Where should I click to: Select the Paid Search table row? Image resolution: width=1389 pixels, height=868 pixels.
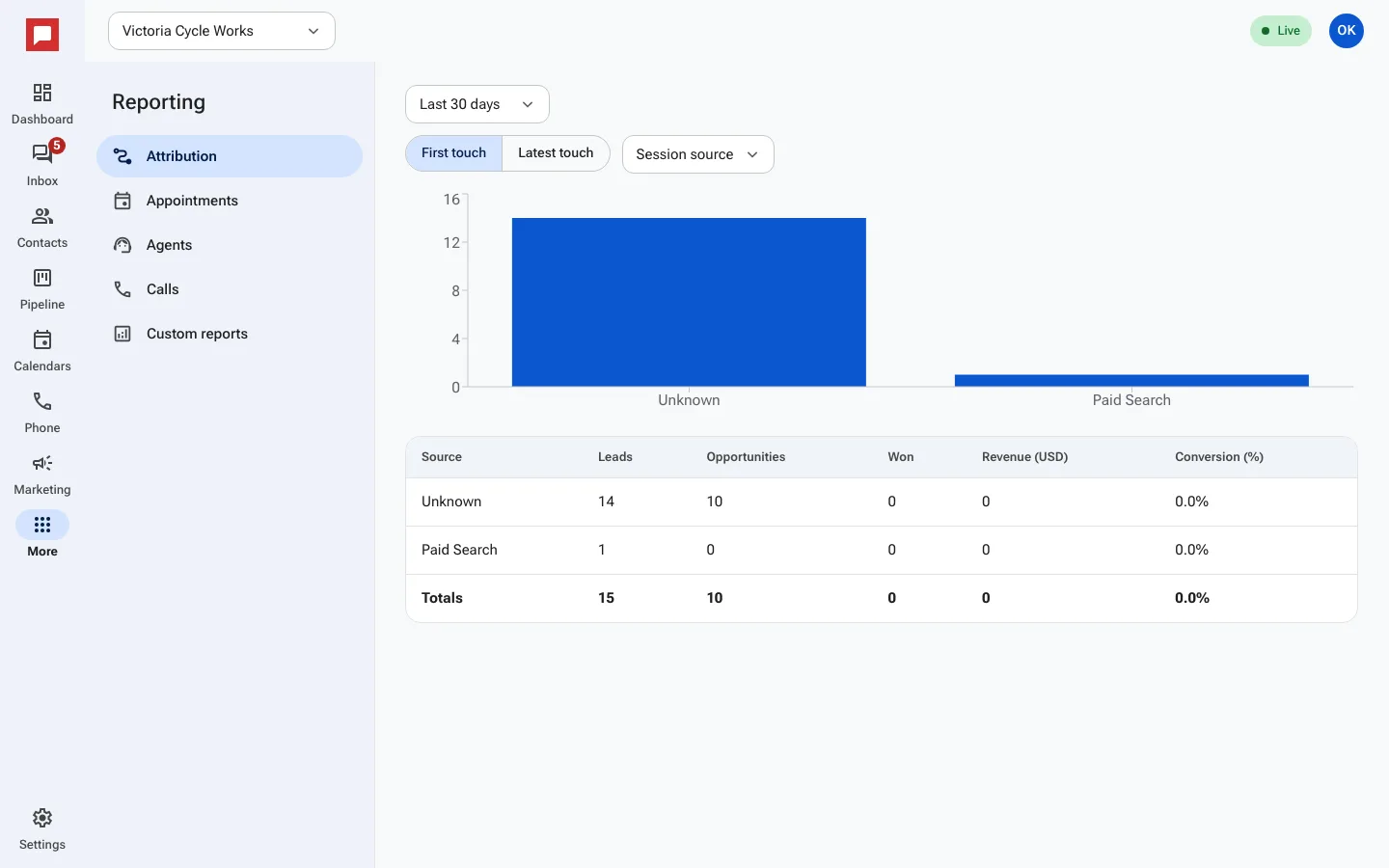click(882, 550)
